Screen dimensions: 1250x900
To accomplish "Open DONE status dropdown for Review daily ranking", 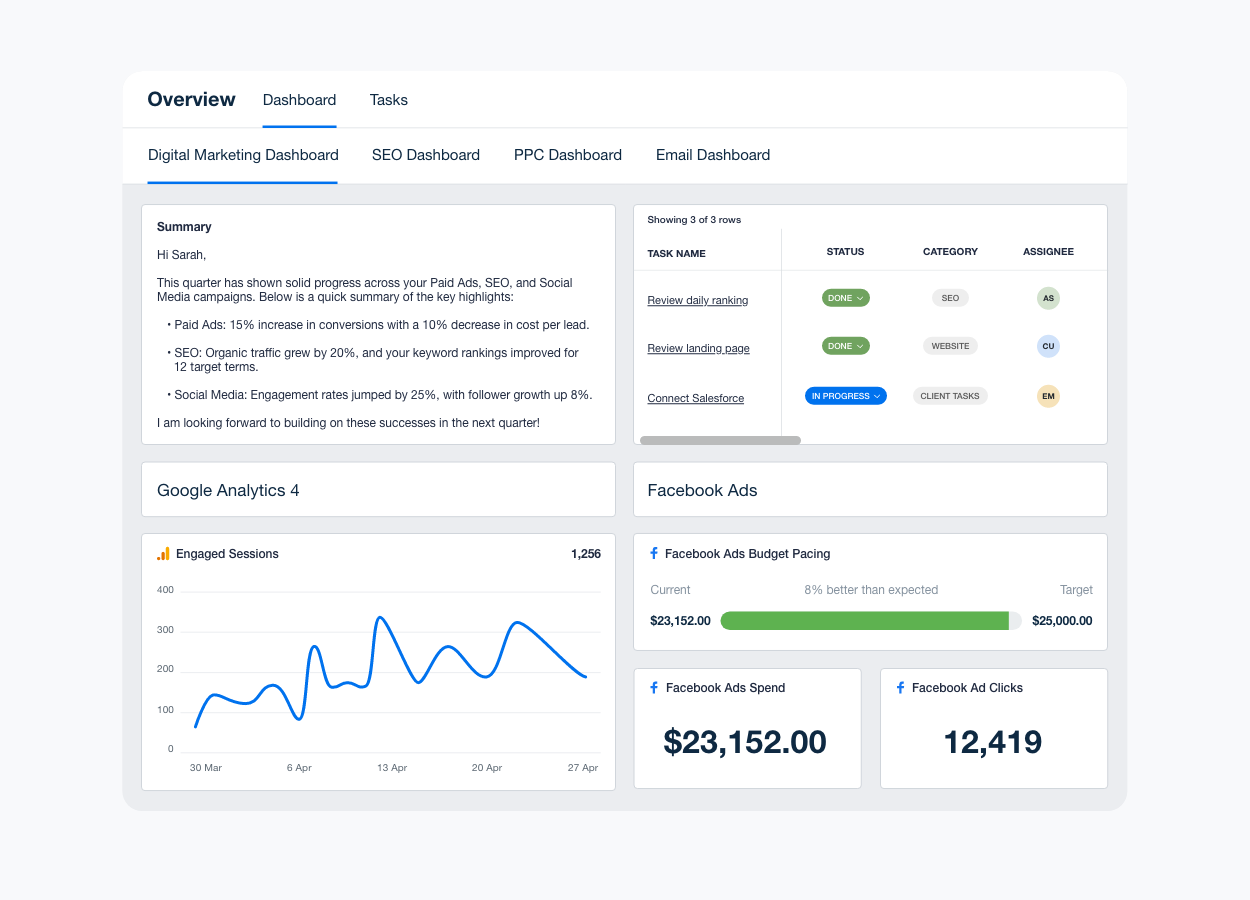I will click(x=846, y=298).
